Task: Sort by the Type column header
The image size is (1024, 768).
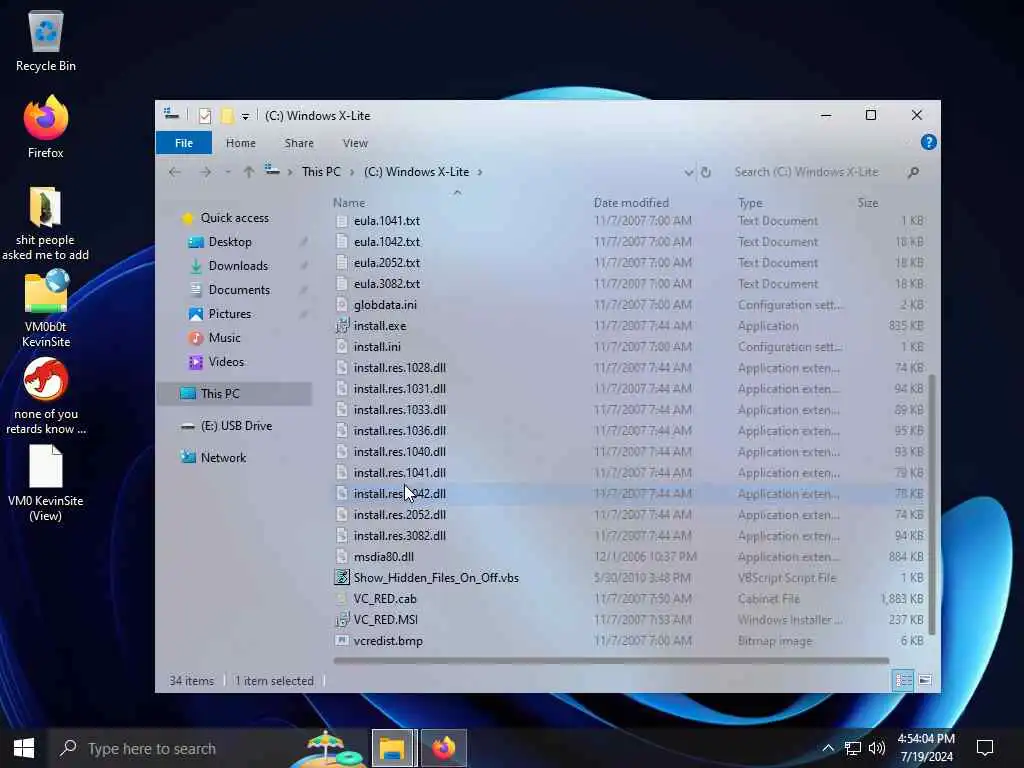Action: click(x=750, y=203)
